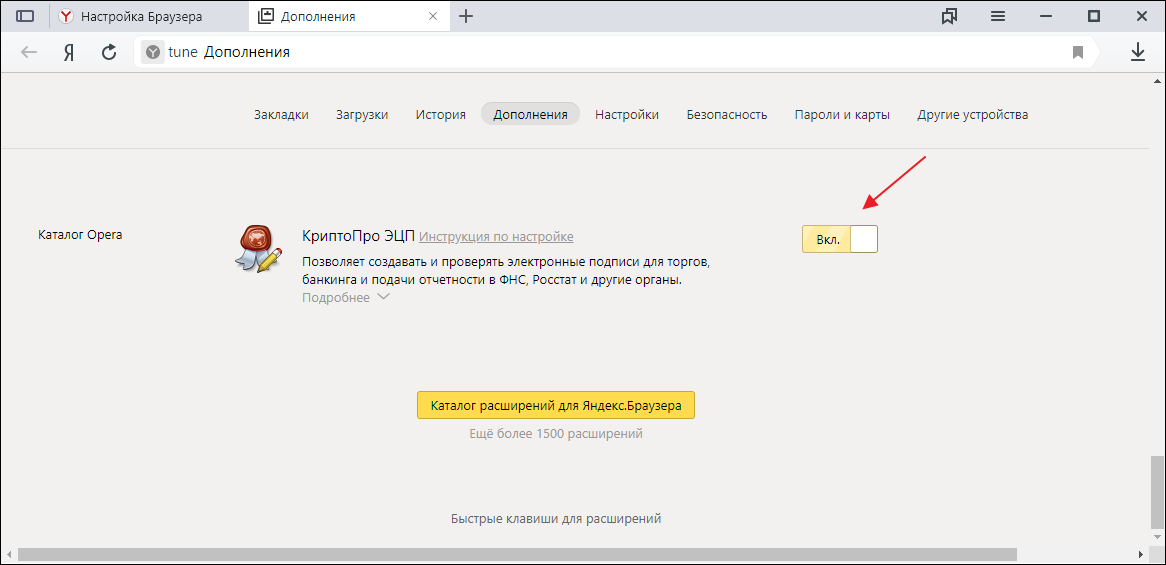
Task: Click the Yandex logo in Настройка Браузера tab
Action: [66, 16]
